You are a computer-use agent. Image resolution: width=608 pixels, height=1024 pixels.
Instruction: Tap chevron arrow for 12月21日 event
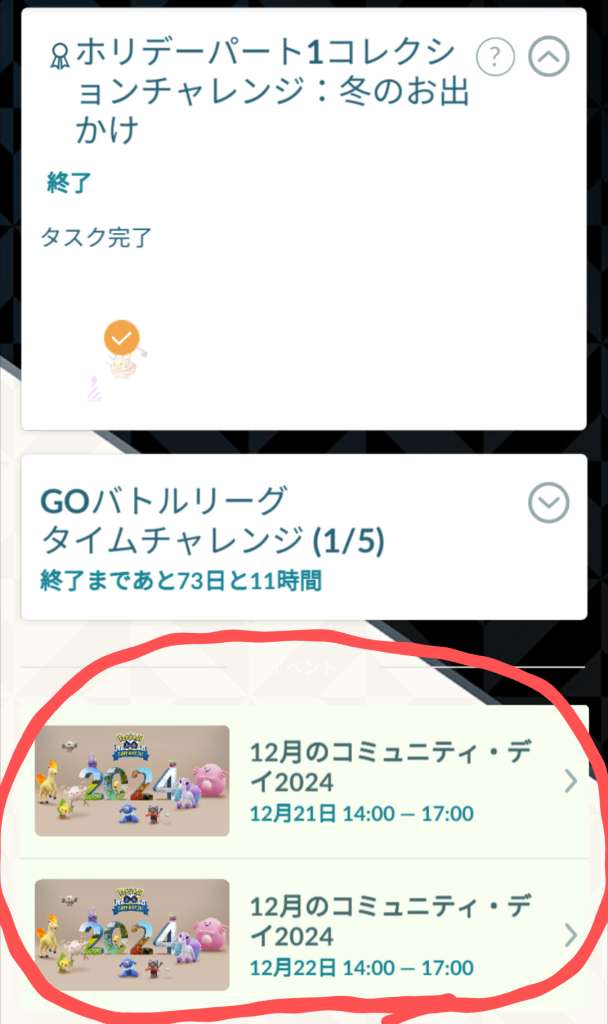(x=571, y=780)
